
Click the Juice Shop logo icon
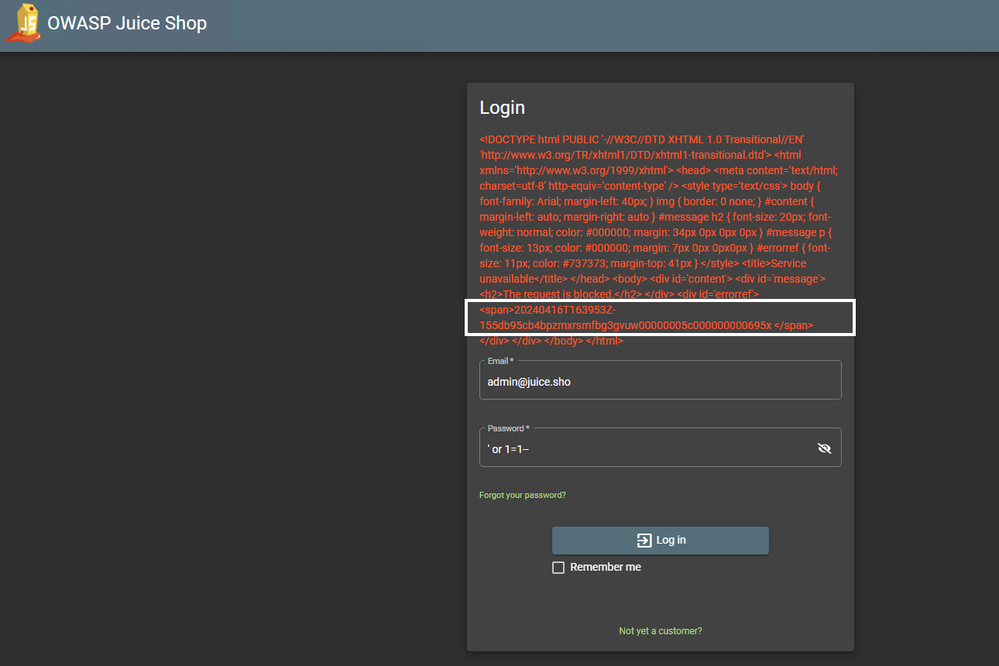pyautogui.click(x=24, y=23)
